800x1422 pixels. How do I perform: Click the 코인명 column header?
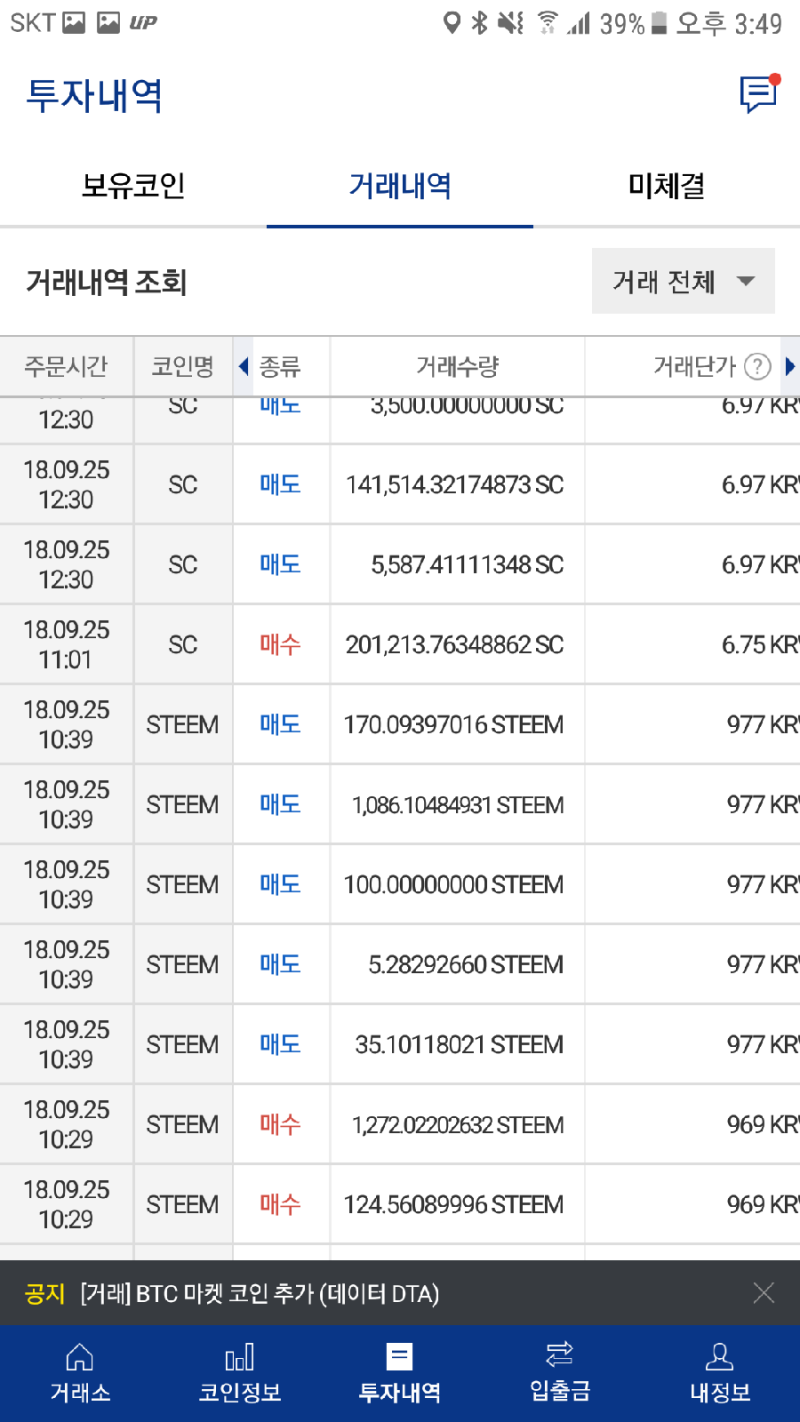(183, 367)
